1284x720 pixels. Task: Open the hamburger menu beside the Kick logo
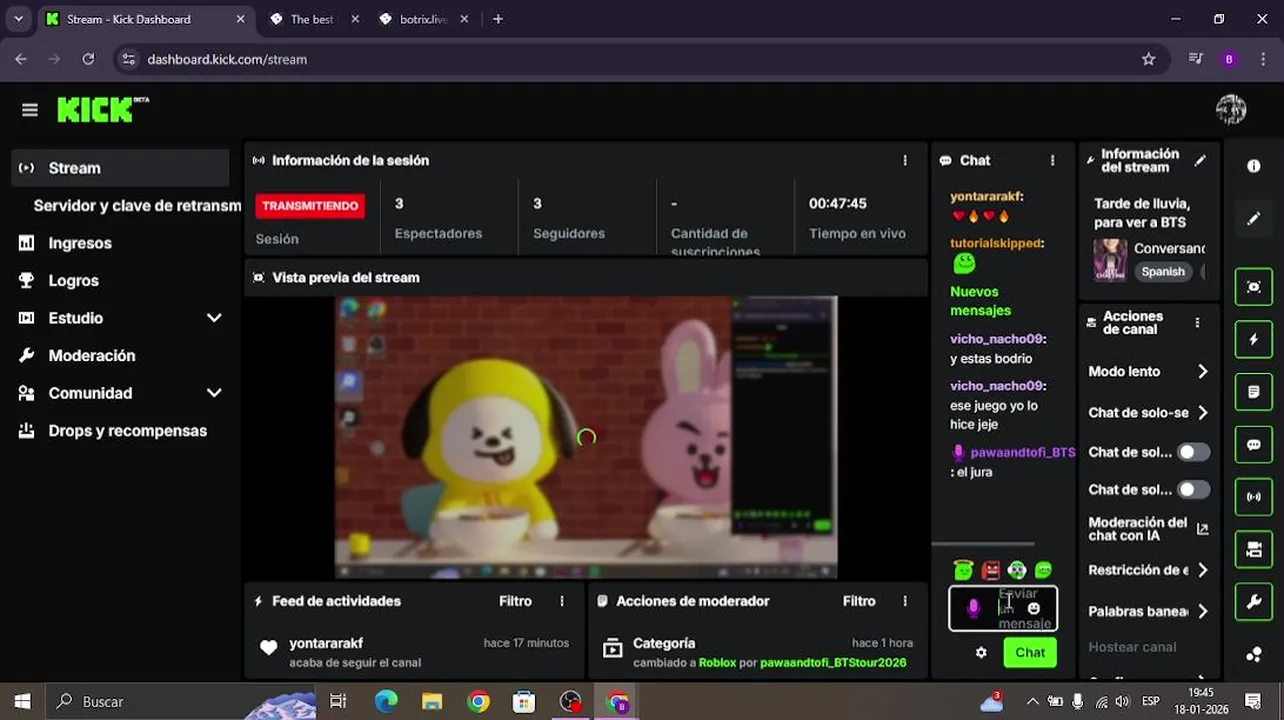[30, 110]
